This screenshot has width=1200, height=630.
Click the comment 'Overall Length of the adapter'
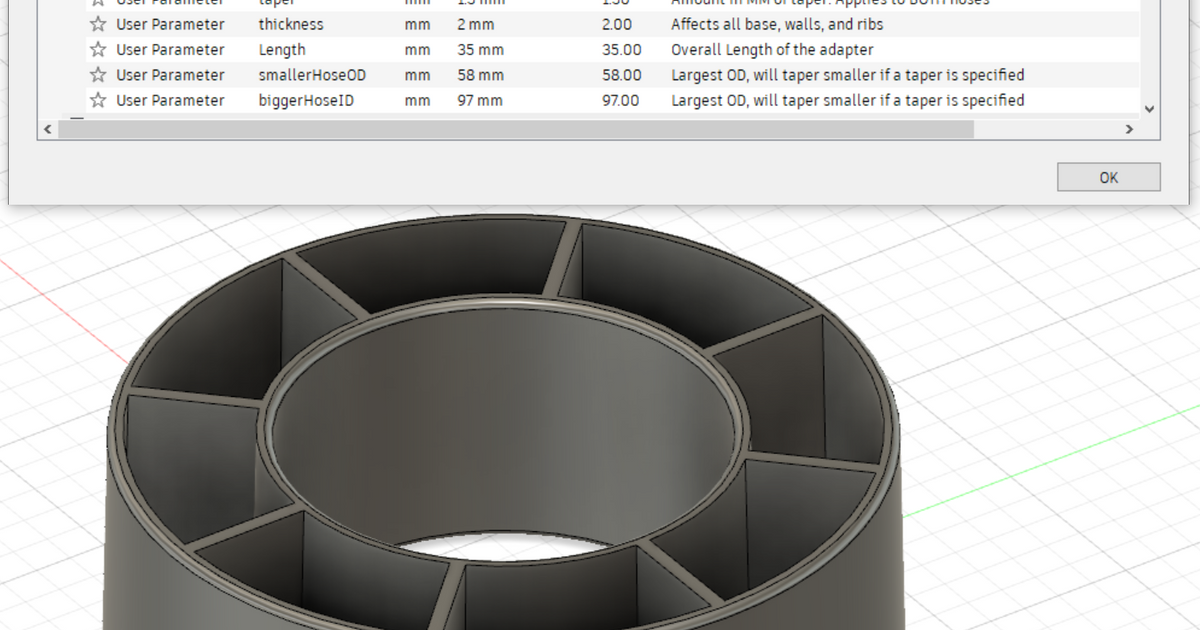772,49
